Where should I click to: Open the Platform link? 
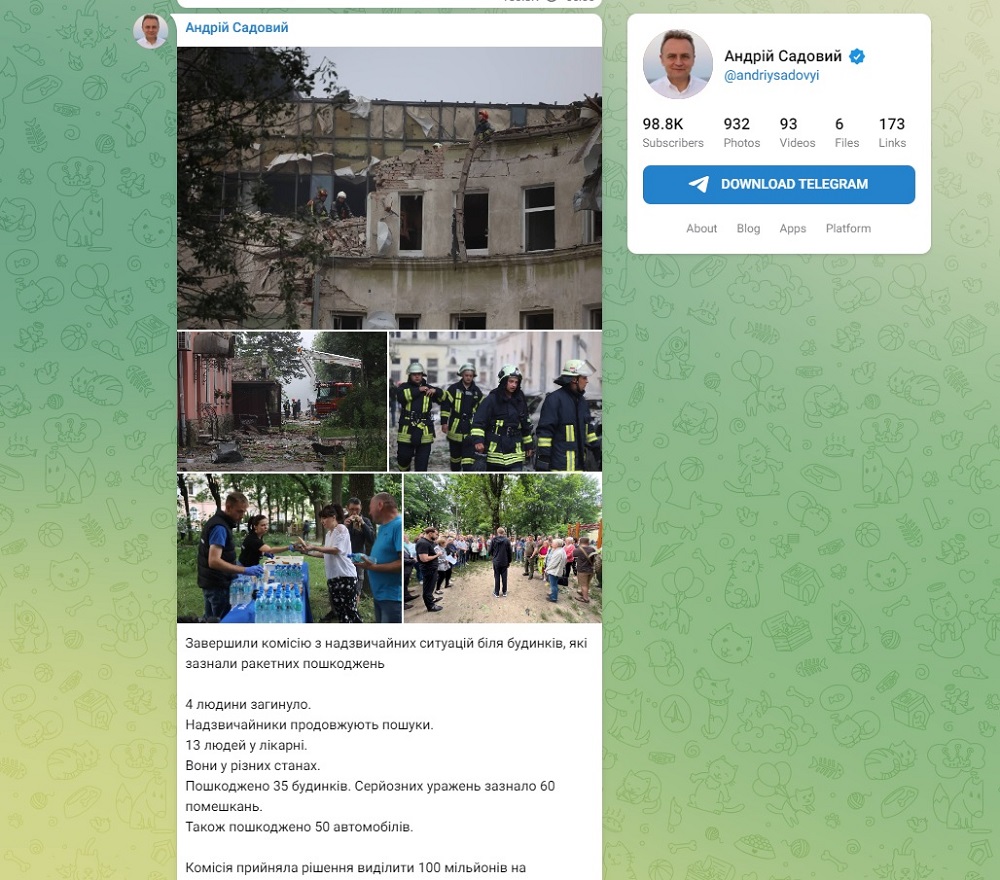[848, 228]
